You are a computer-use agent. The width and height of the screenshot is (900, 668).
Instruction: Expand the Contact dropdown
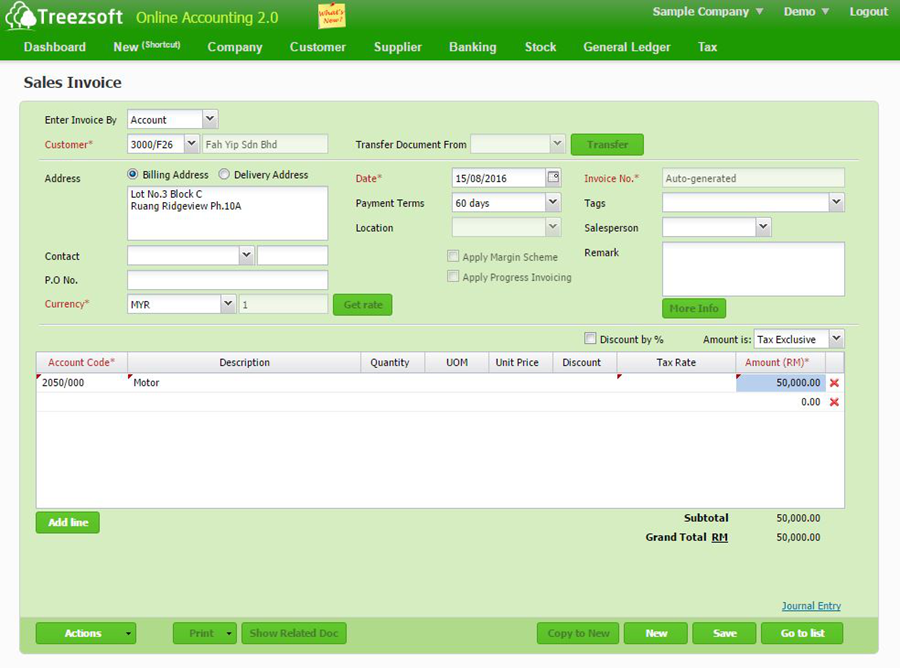pyautogui.click(x=246, y=255)
